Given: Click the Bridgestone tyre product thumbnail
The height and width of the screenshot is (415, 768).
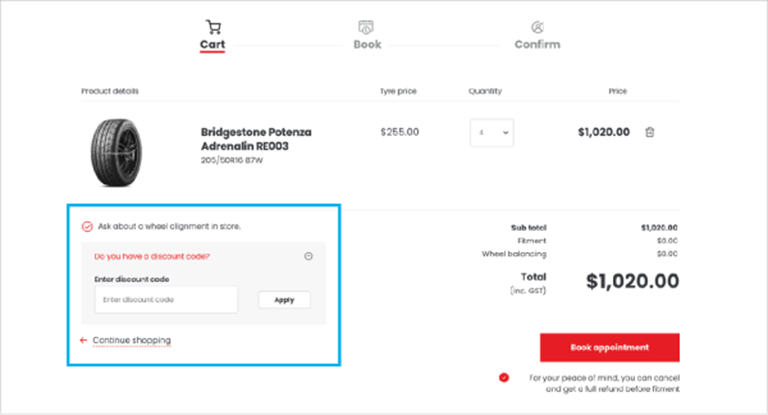Looking at the screenshot, I should coord(116,152).
